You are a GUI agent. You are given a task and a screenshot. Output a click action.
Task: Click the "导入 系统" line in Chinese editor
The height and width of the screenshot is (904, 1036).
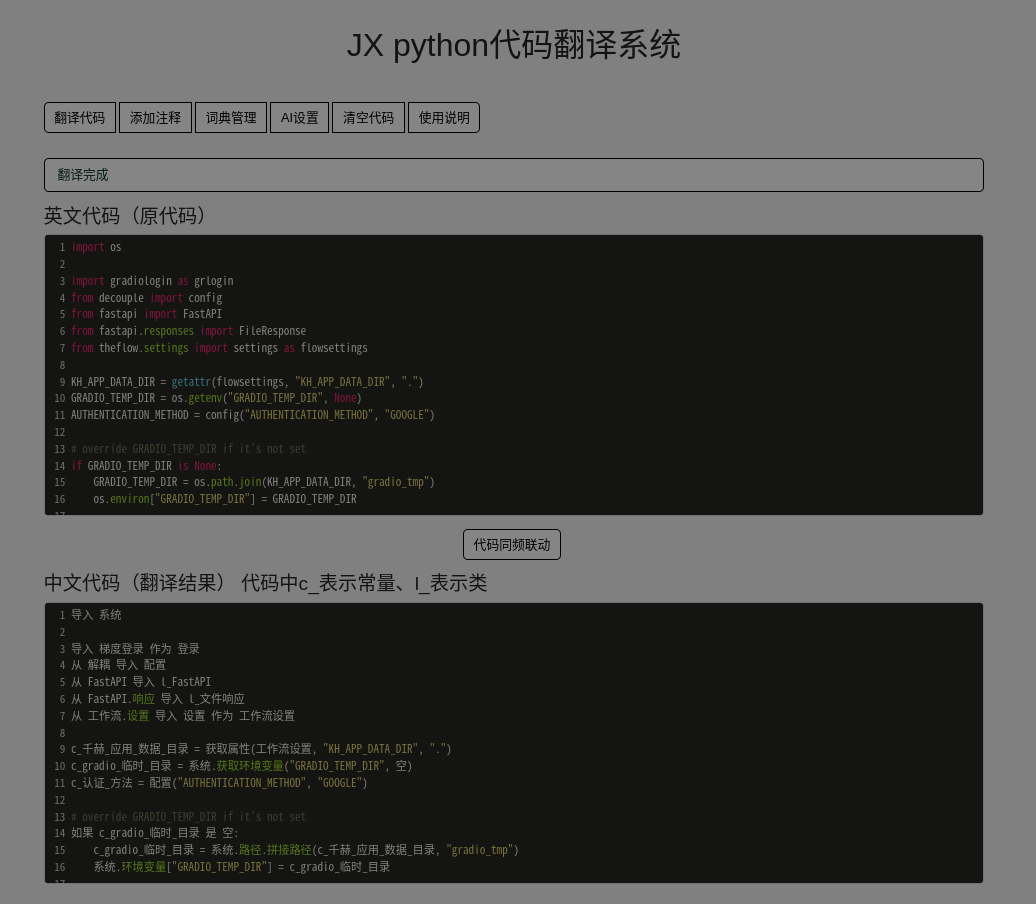(96, 615)
